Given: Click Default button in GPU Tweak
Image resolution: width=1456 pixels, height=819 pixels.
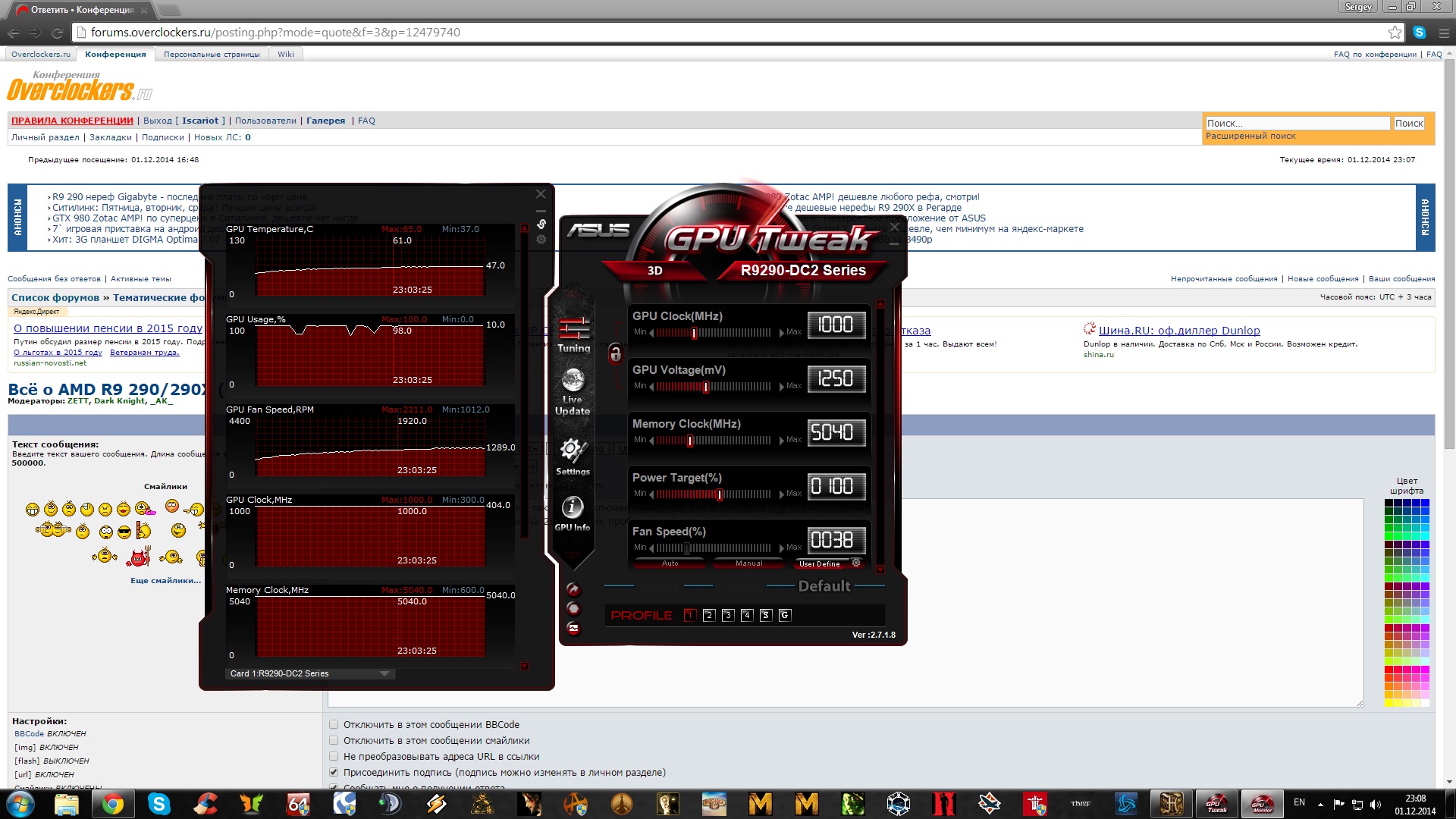Looking at the screenshot, I should (x=824, y=586).
